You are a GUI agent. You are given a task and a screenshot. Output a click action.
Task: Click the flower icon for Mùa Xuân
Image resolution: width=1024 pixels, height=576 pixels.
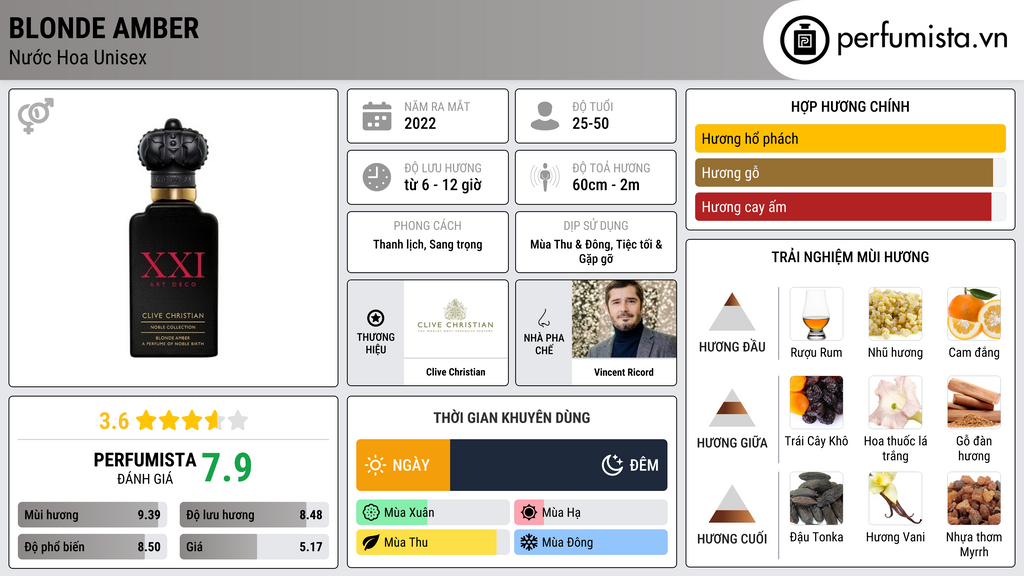370,513
